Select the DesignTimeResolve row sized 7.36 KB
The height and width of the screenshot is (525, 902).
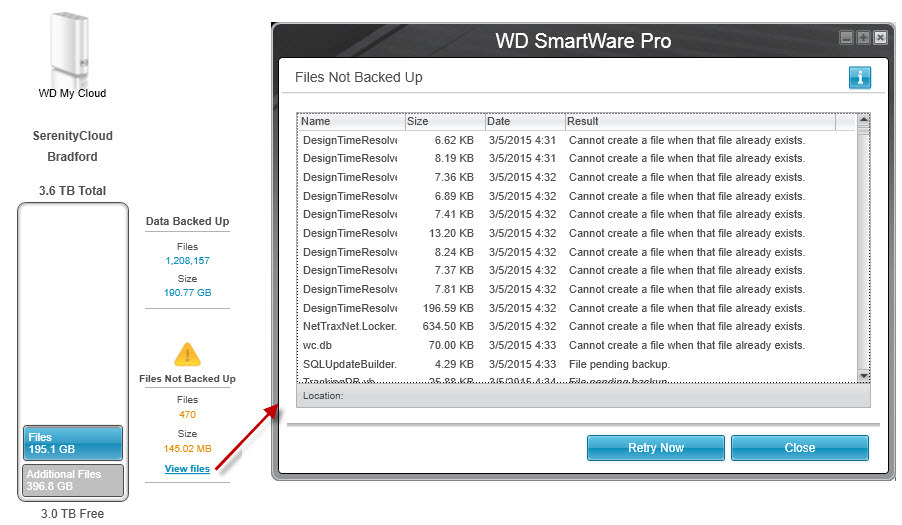(577, 177)
